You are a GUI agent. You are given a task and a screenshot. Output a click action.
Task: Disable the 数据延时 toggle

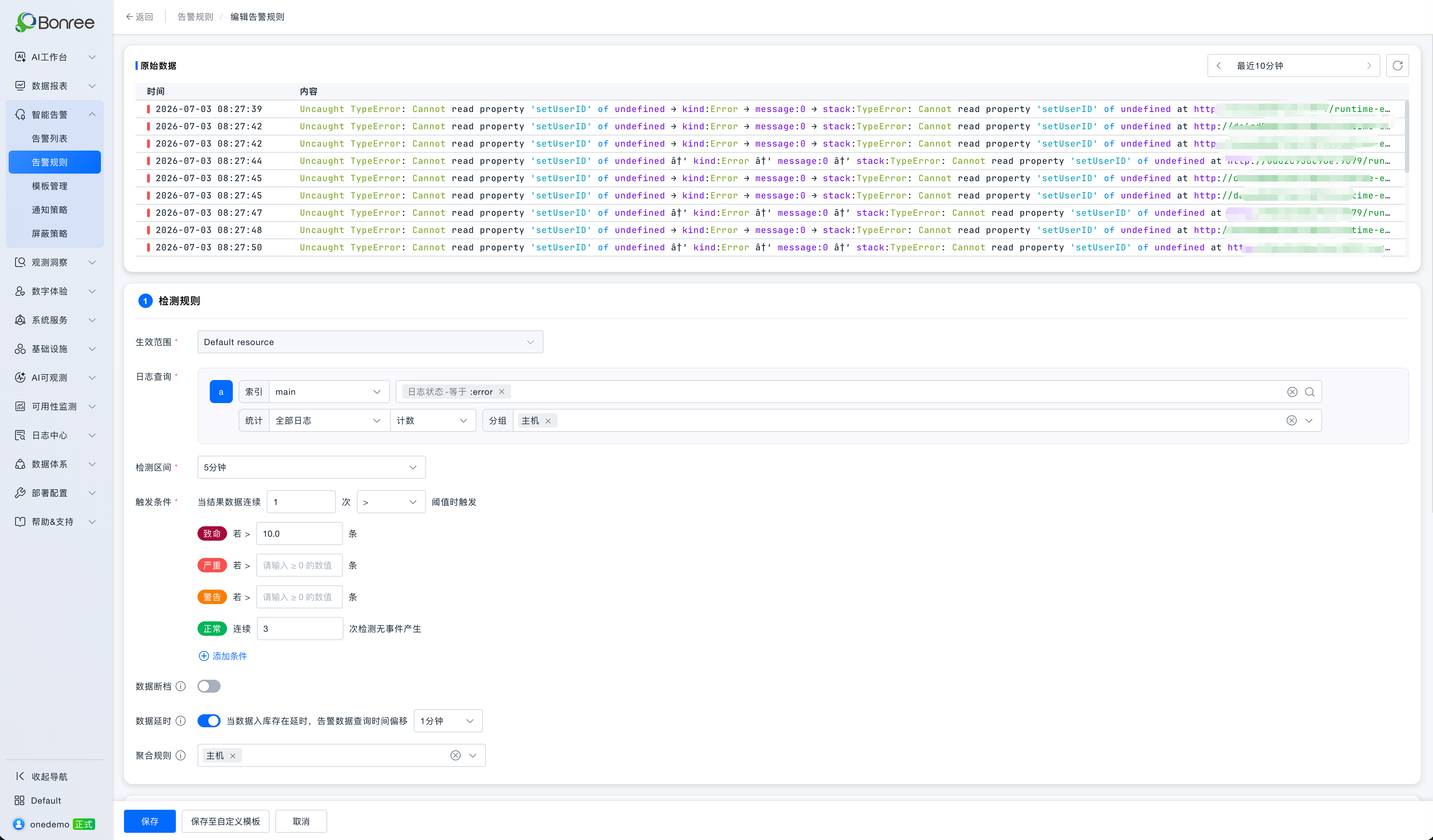click(209, 721)
